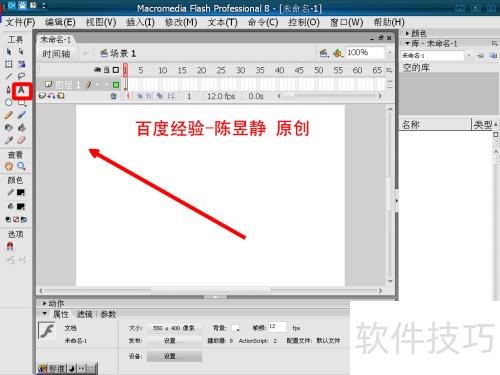The image size is (500, 375).
Task: Click Insert Layer Folder button
Action: click(61, 96)
